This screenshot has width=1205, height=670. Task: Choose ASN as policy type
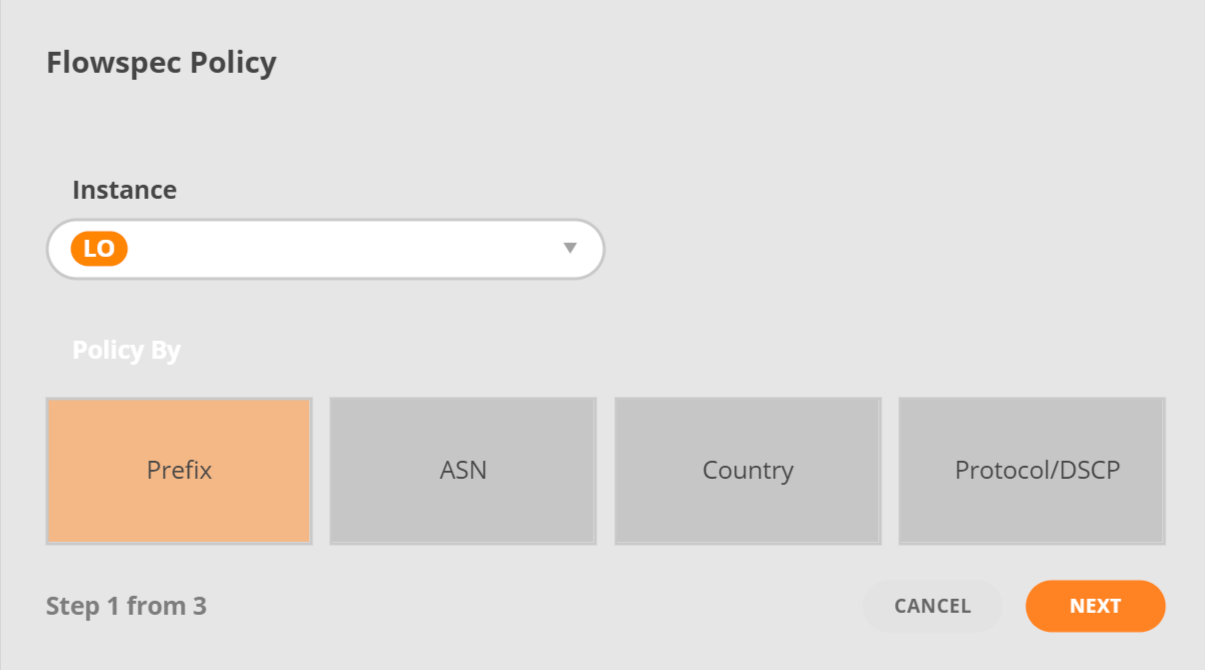tap(463, 471)
